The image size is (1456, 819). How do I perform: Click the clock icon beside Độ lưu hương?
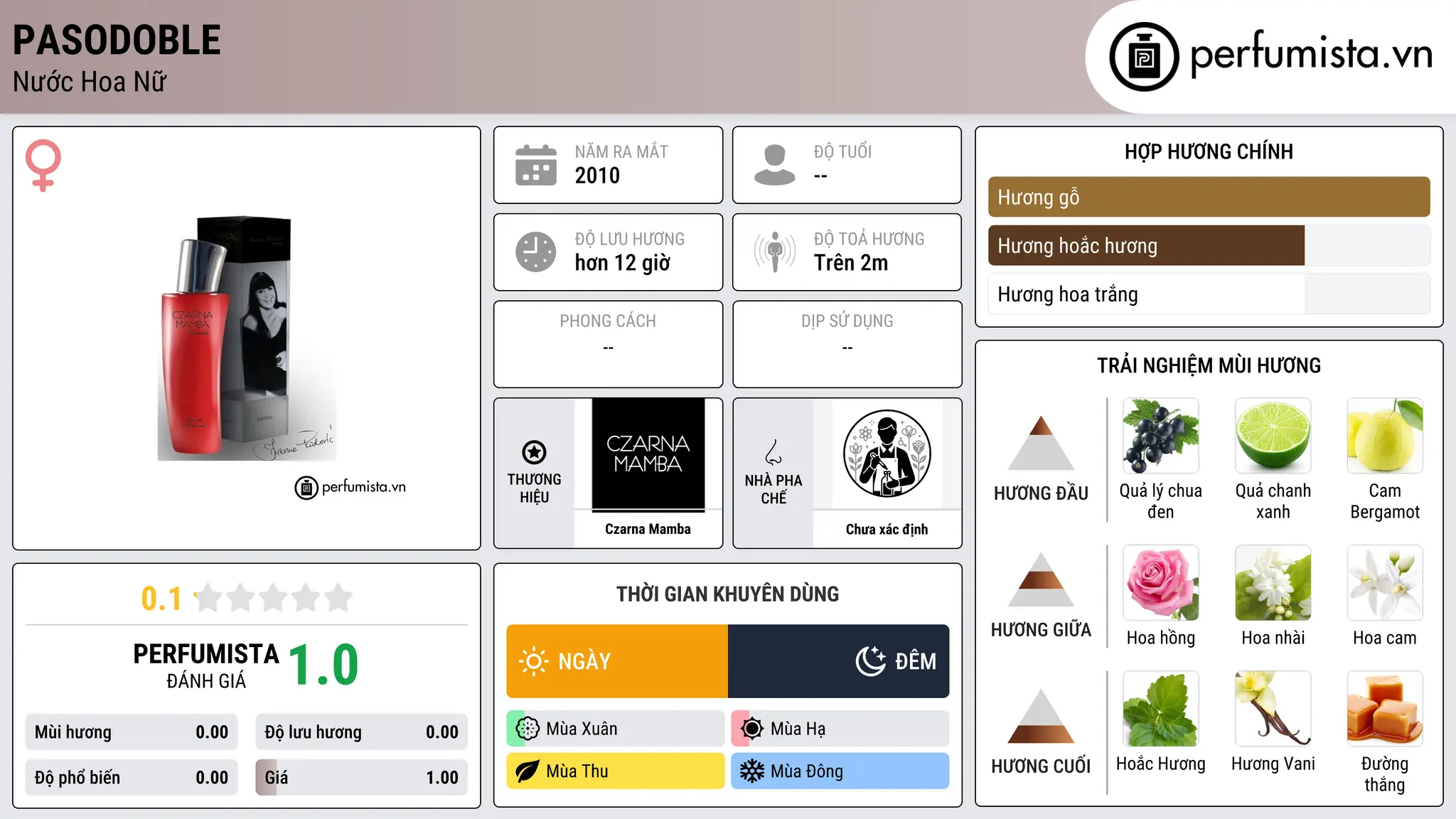[536, 252]
